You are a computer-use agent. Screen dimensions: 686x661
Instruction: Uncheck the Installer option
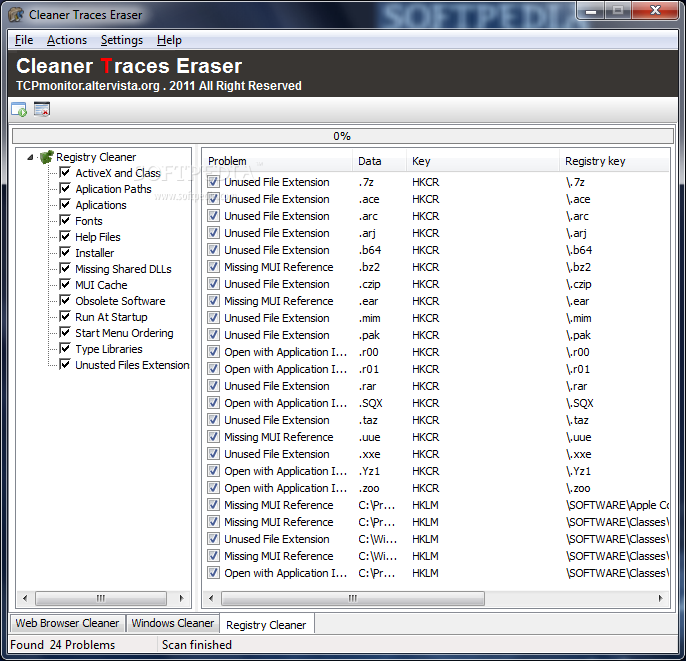(65, 252)
